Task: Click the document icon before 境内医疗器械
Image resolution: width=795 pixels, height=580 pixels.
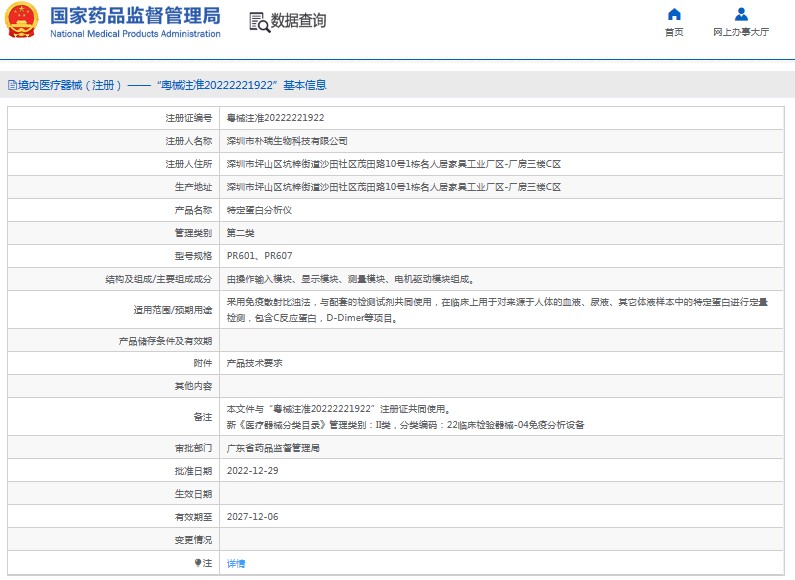Action: coord(12,85)
